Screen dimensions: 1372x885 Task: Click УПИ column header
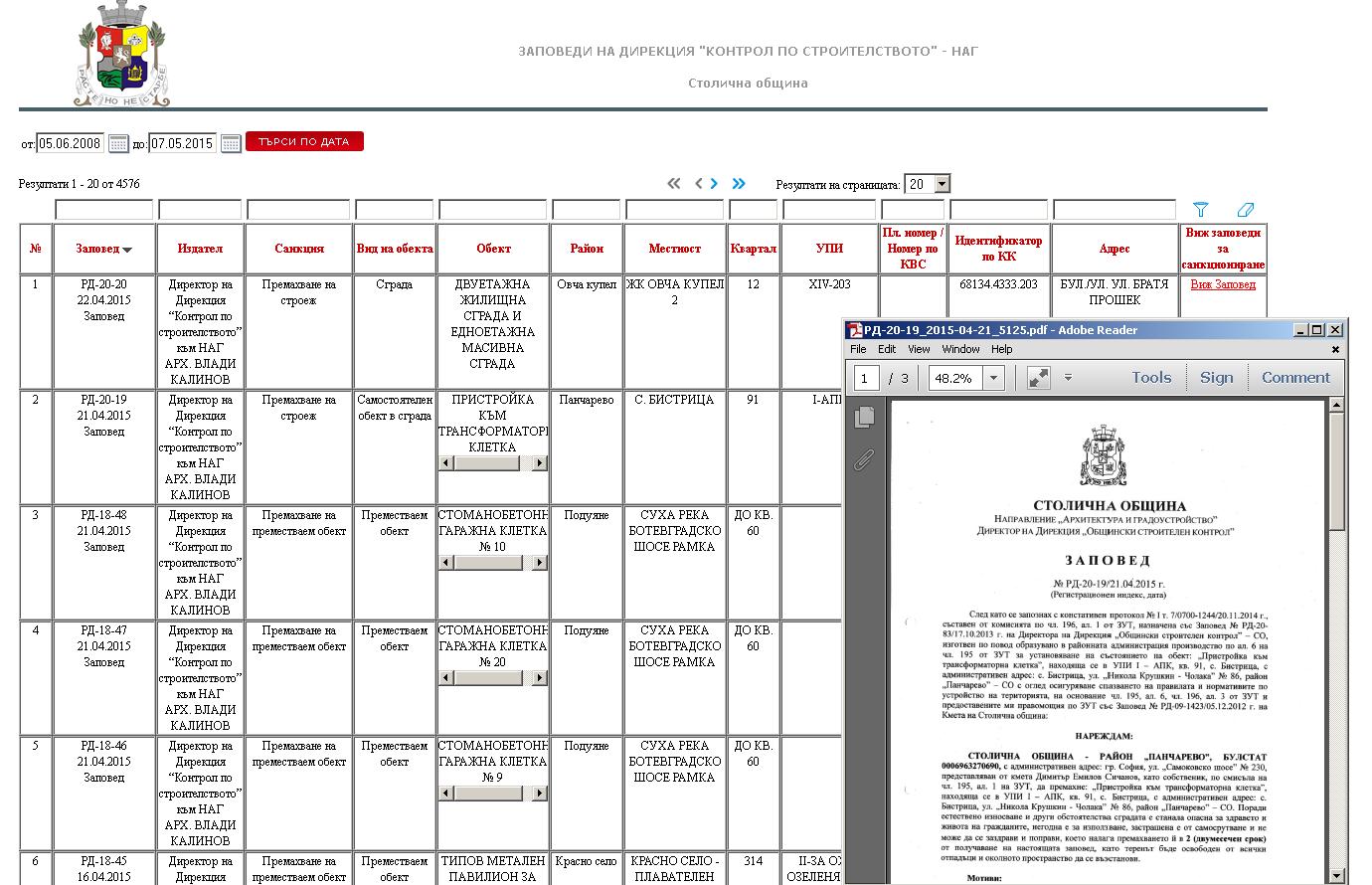829,249
